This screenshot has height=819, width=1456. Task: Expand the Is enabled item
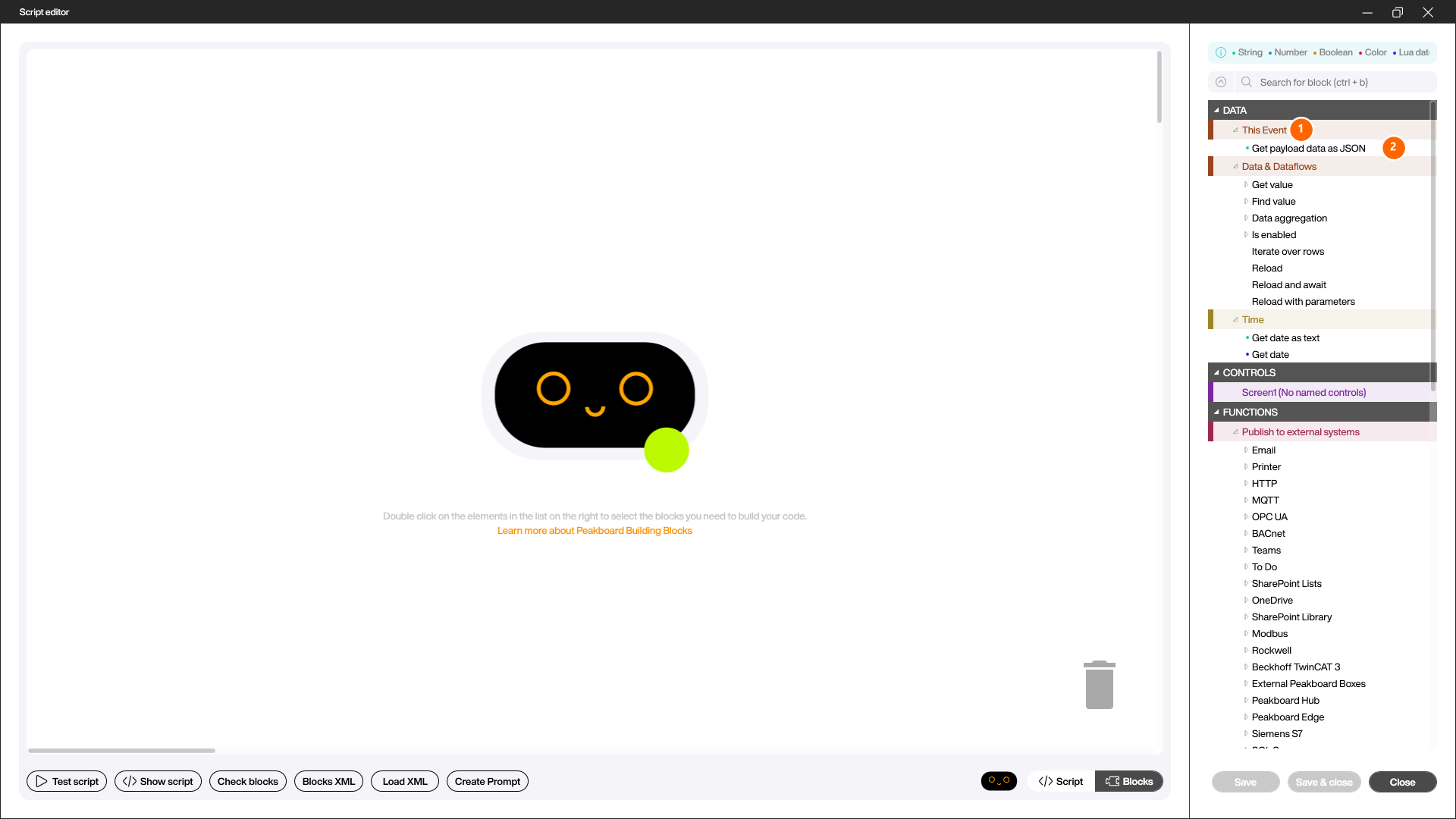[x=1246, y=235]
